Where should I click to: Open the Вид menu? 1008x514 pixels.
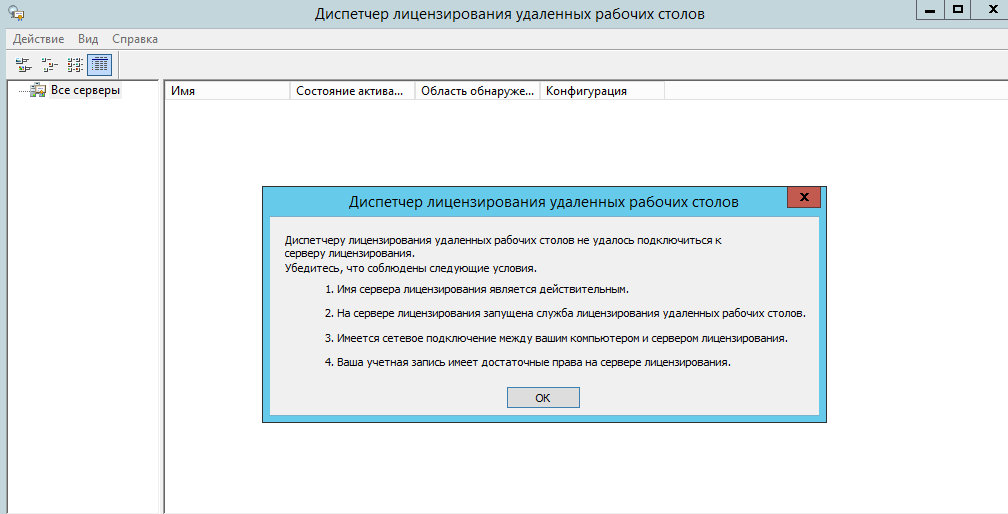tap(88, 39)
